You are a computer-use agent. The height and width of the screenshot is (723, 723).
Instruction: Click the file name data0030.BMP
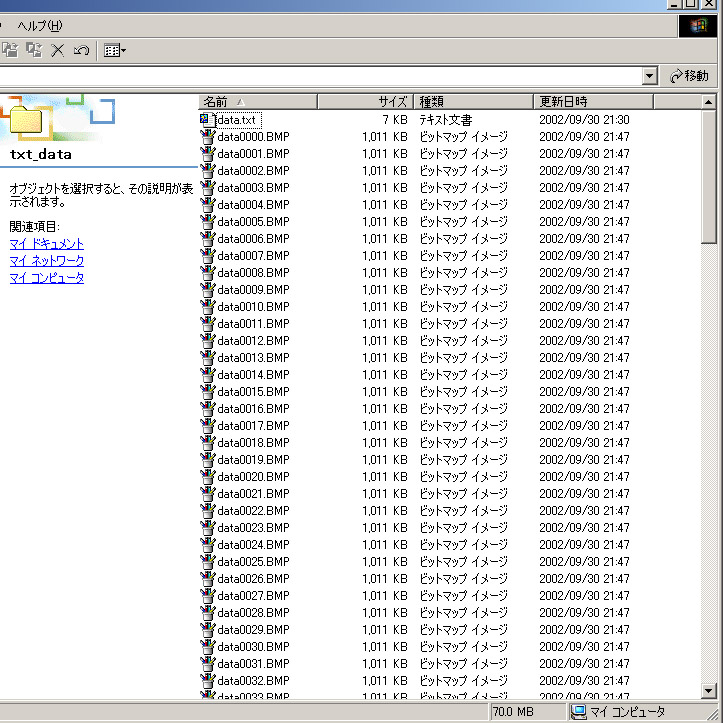[x=253, y=646]
